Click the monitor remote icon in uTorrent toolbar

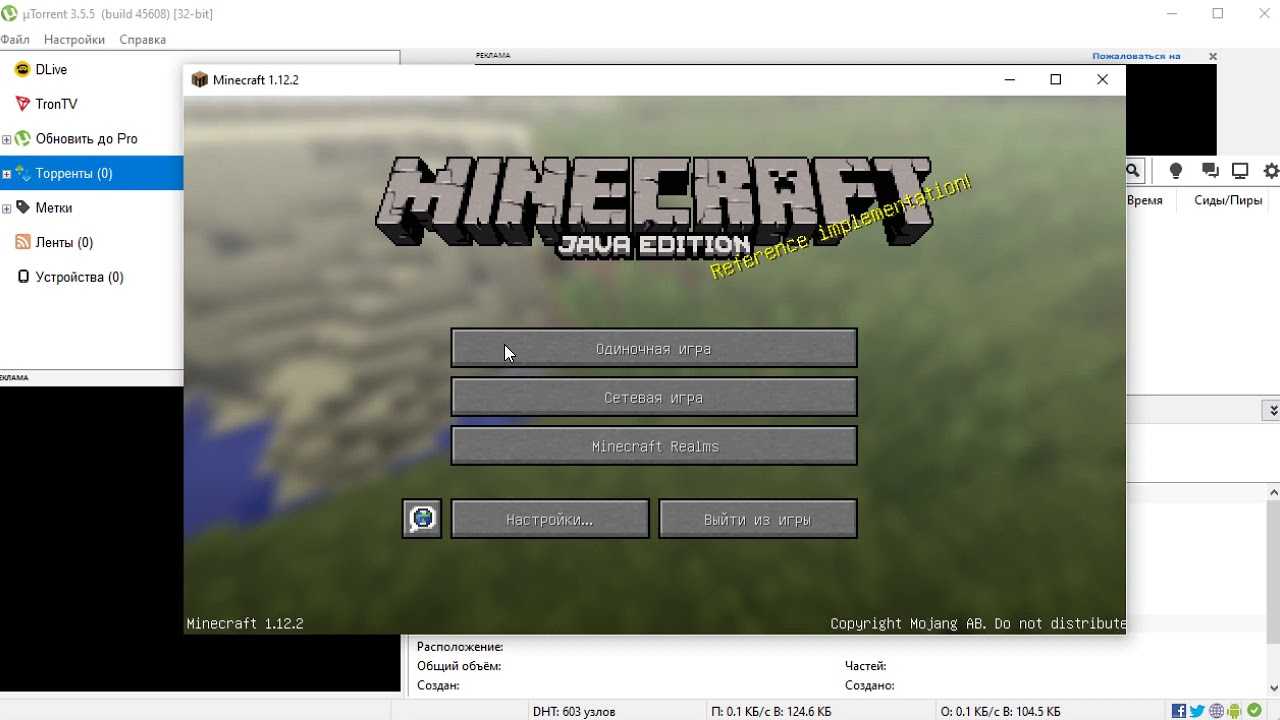[x=1241, y=171]
